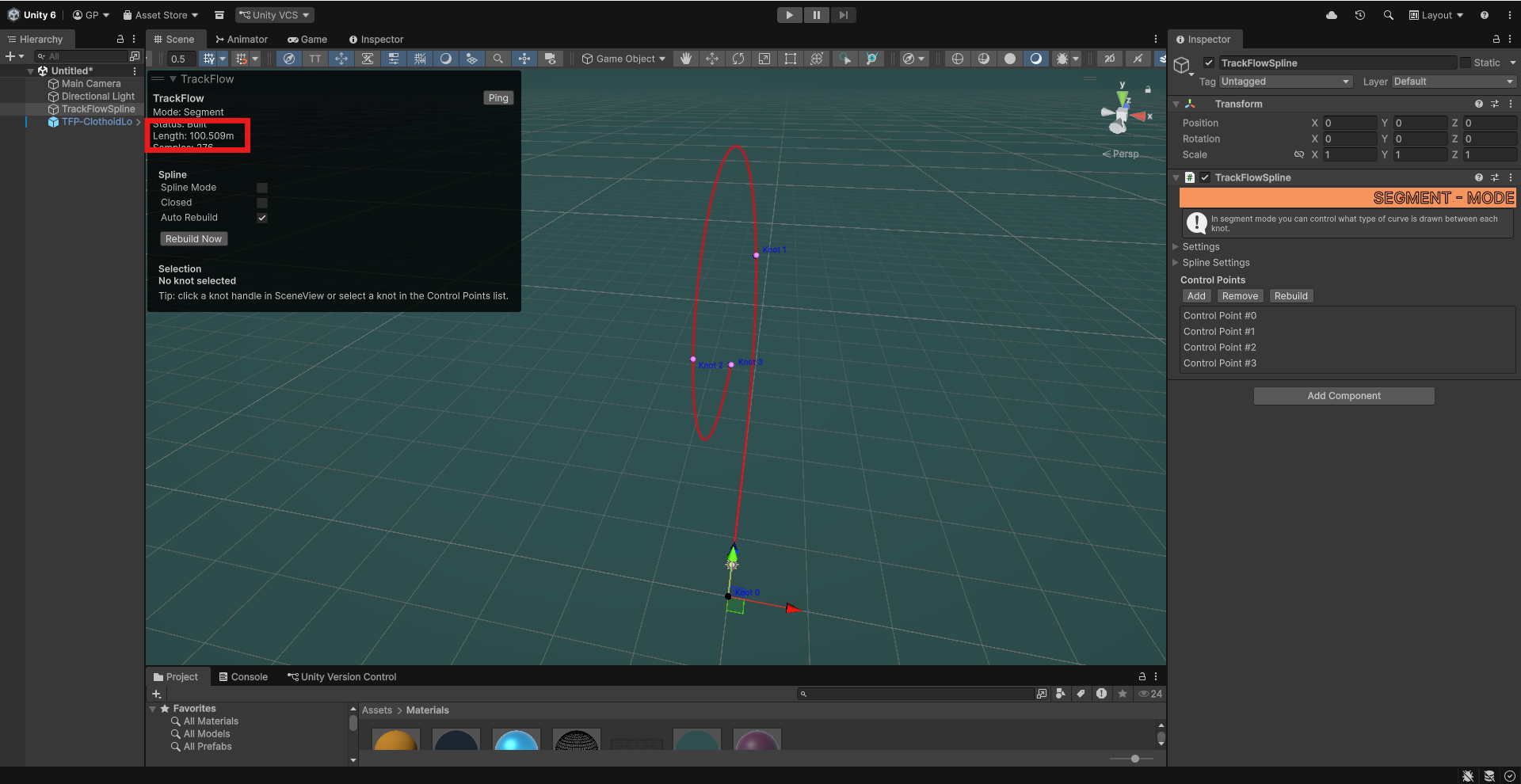The image size is (1521, 784).
Task: Click the Add Component button
Action: [x=1344, y=396]
